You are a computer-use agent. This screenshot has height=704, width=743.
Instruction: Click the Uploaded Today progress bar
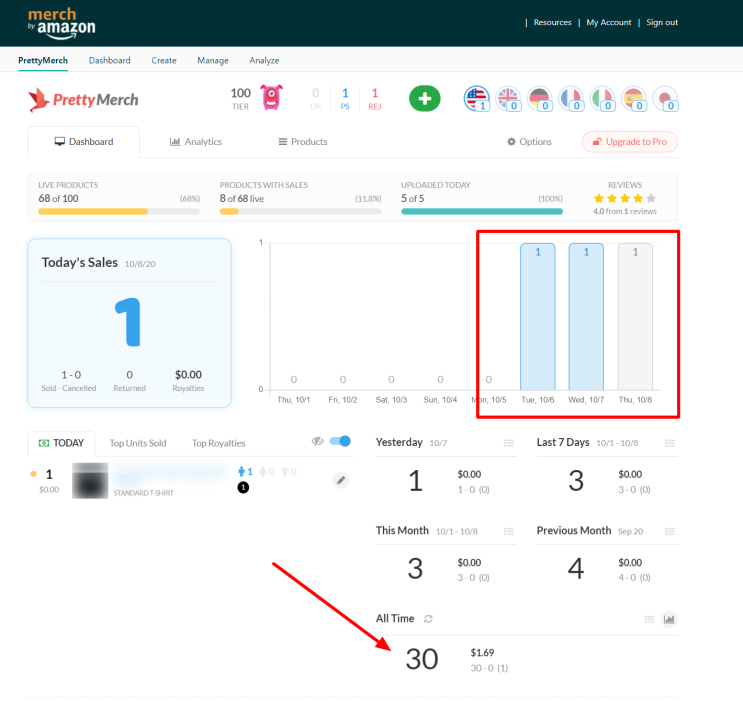pos(482,212)
